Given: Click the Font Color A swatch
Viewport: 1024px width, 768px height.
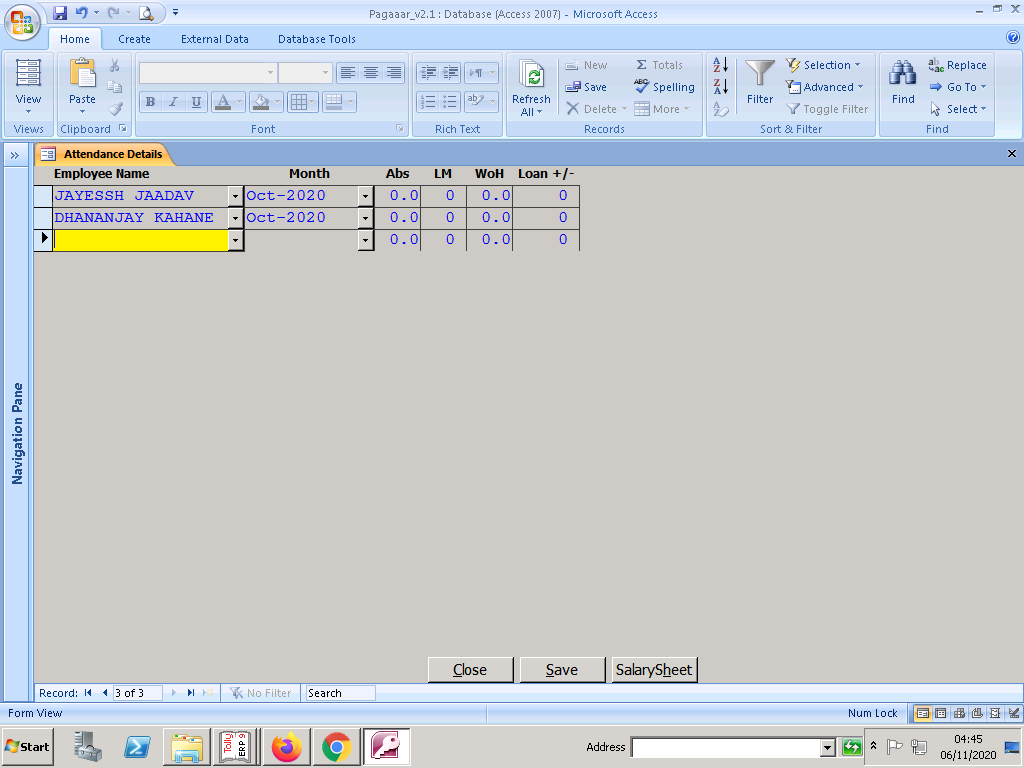Looking at the screenshot, I should 223,102.
